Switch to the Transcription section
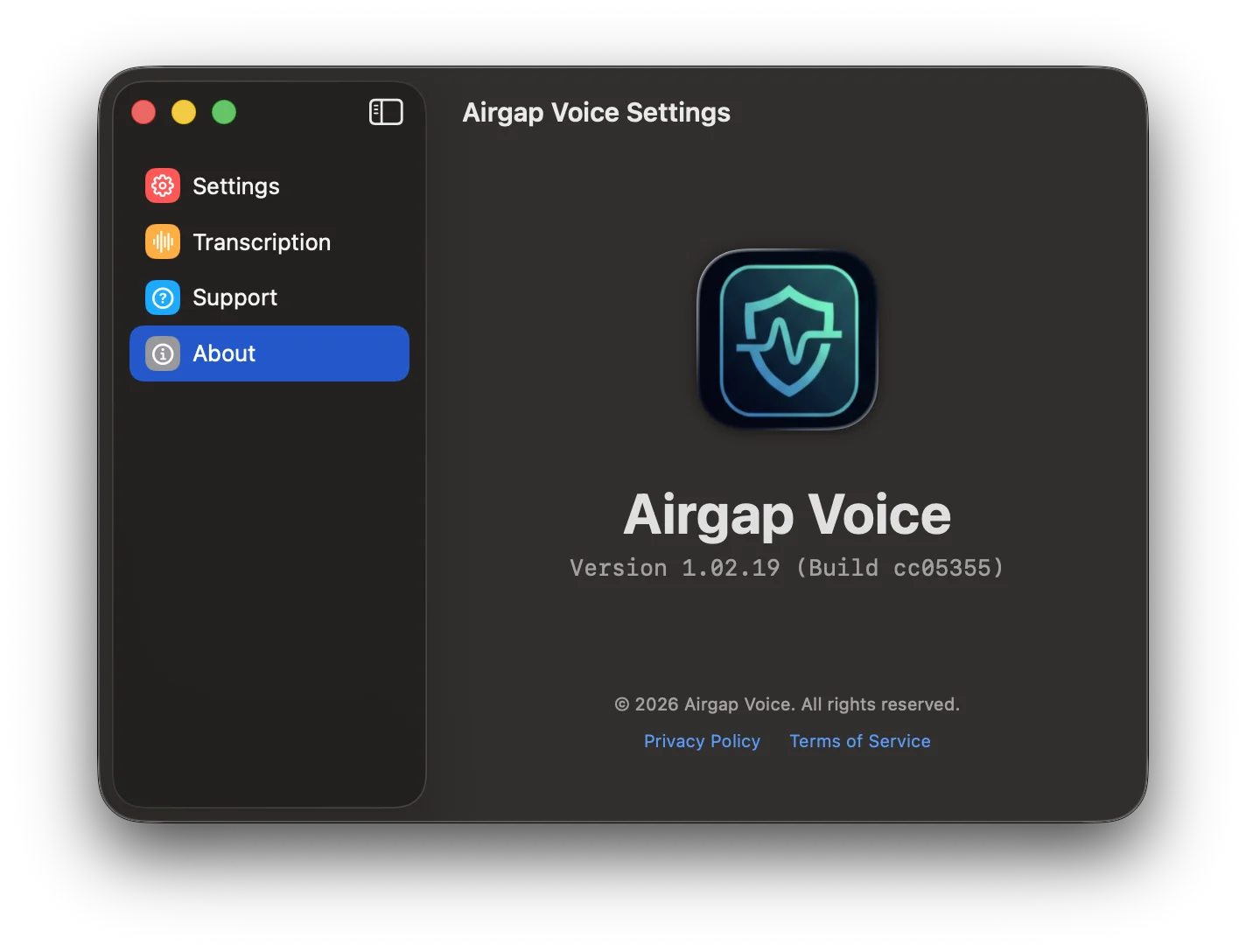This screenshot has width=1246, height=952. pyautogui.click(x=262, y=242)
